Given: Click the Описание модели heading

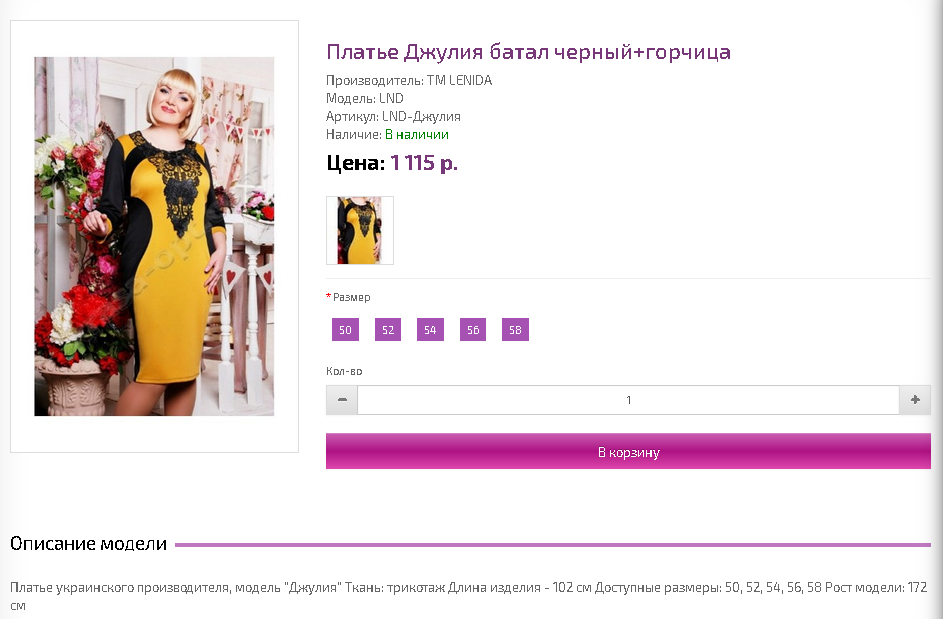Looking at the screenshot, I should [88, 544].
